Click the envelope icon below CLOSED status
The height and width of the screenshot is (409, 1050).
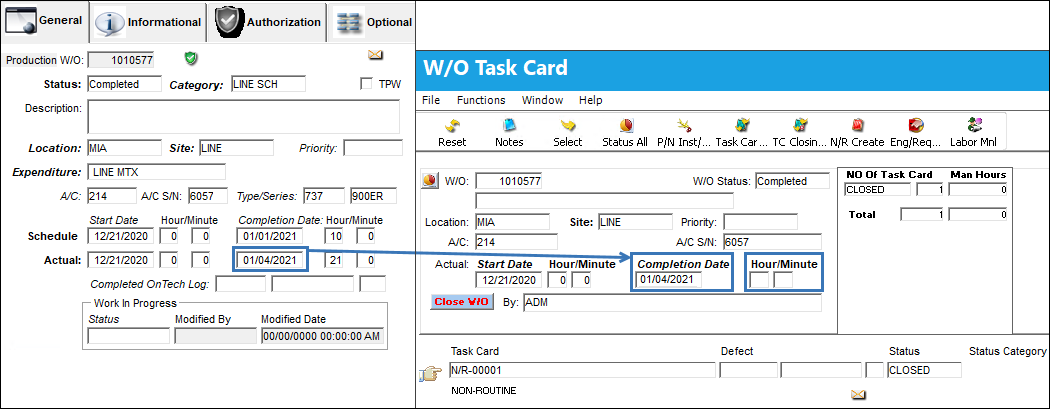[858, 395]
